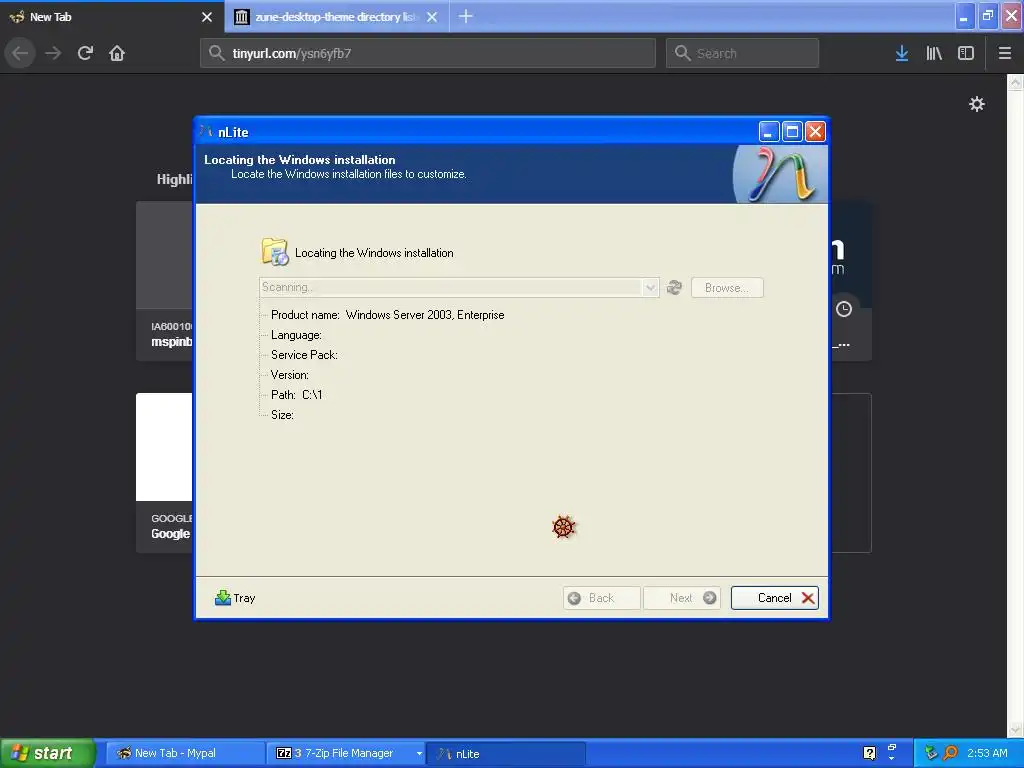Open new tab page settings gear

click(976, 104)
